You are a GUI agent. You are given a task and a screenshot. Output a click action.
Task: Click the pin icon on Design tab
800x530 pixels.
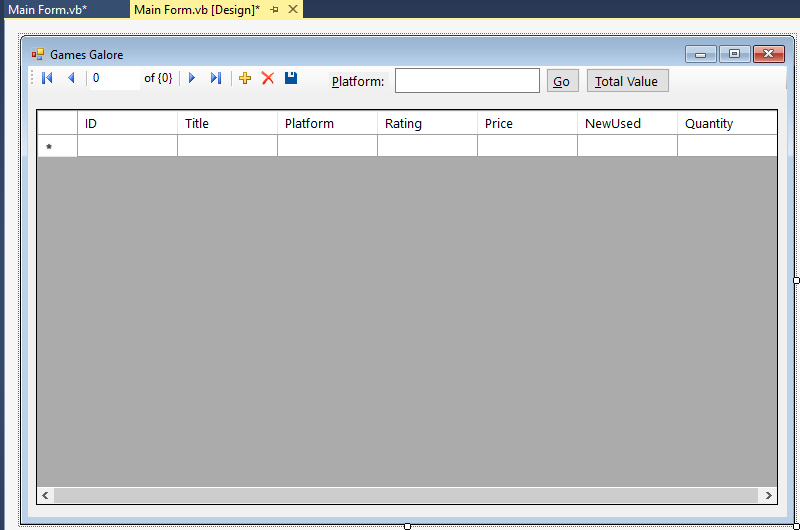pyautogui.click(x=274, y=9)
